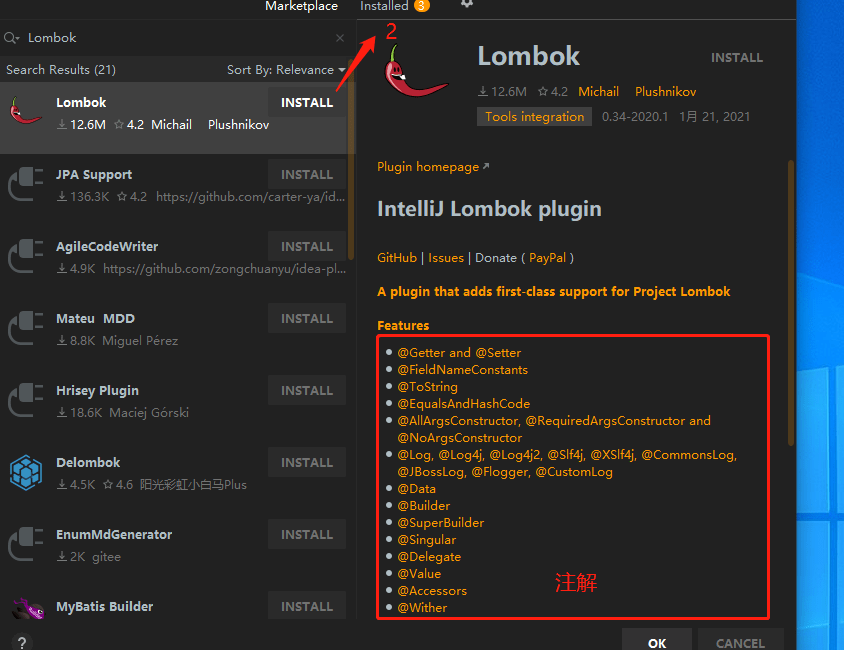844x650 pixels.
Task: Install the EnumMdGenerator plugin
Action: point(307,535)
